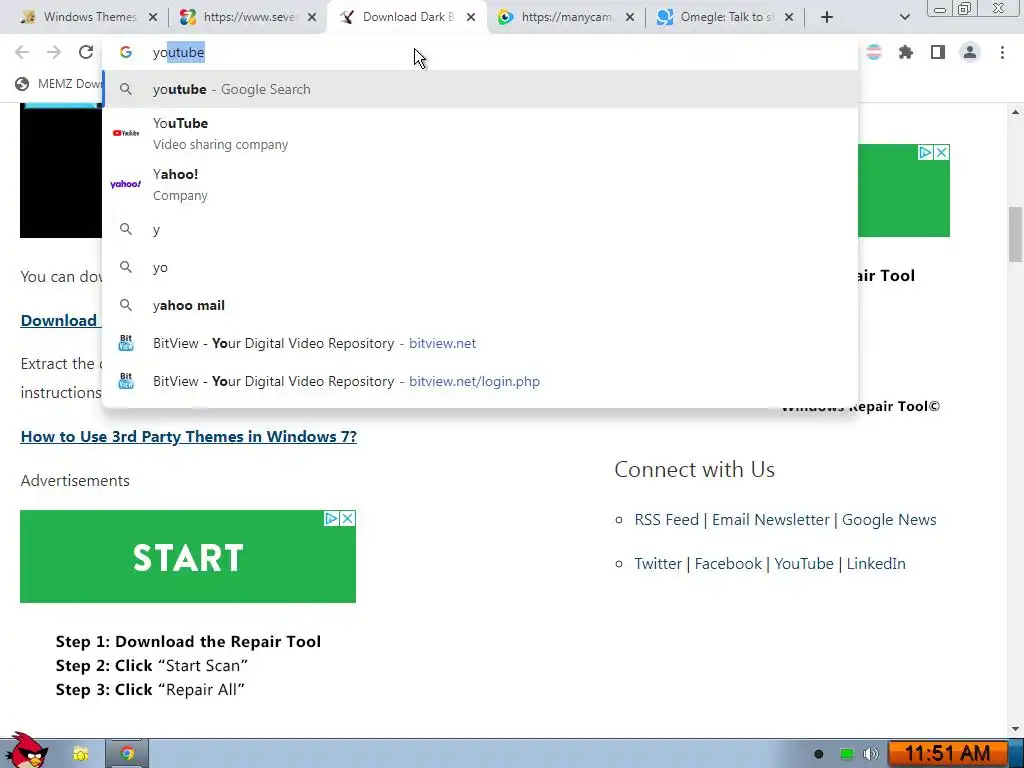Click the page vertical scrollbar thumb
Screen dimensions: 1024x768
click(x=1016, y=234)
